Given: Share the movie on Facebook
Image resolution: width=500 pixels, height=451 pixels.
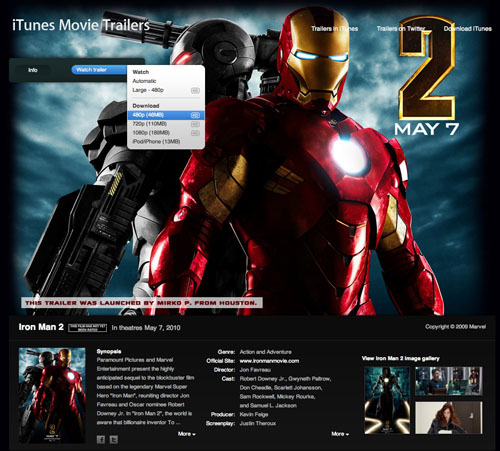Looking at the screenshot, I should coord(101,439).
